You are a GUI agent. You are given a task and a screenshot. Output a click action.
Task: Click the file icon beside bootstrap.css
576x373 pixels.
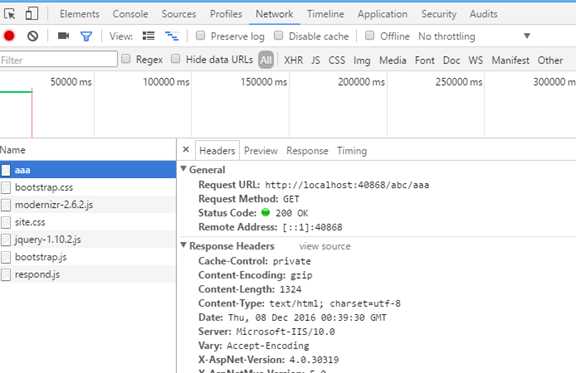pos(6,187)
